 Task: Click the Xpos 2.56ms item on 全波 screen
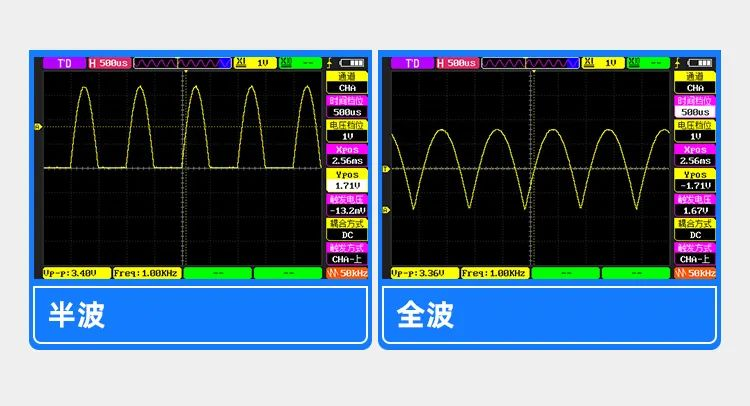(x=695, y=155)
